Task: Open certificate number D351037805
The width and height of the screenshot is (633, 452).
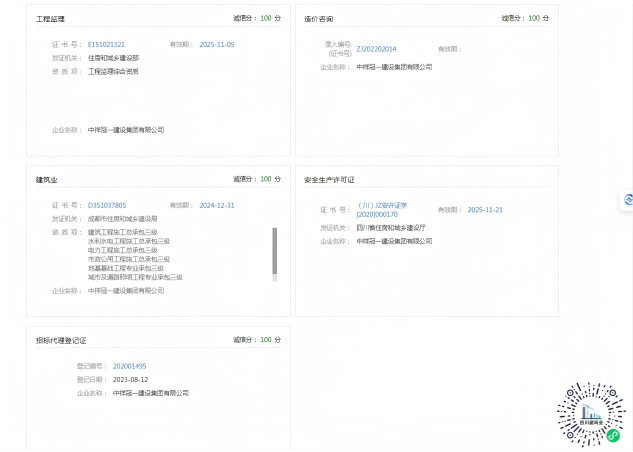Action: (x=107, y=205)
